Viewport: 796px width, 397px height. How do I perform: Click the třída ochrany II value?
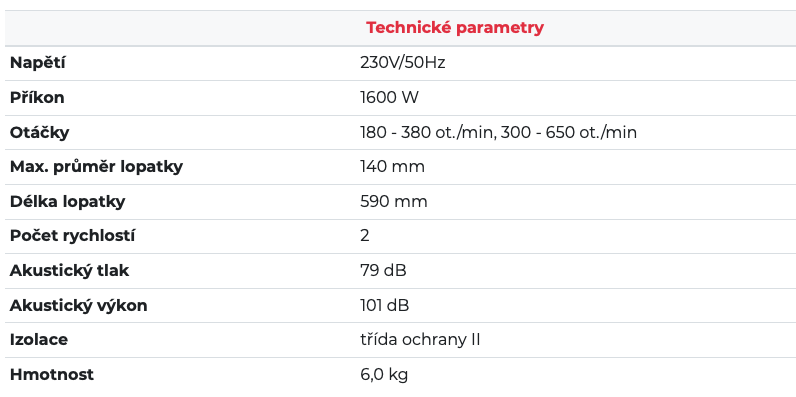point(420,340)
